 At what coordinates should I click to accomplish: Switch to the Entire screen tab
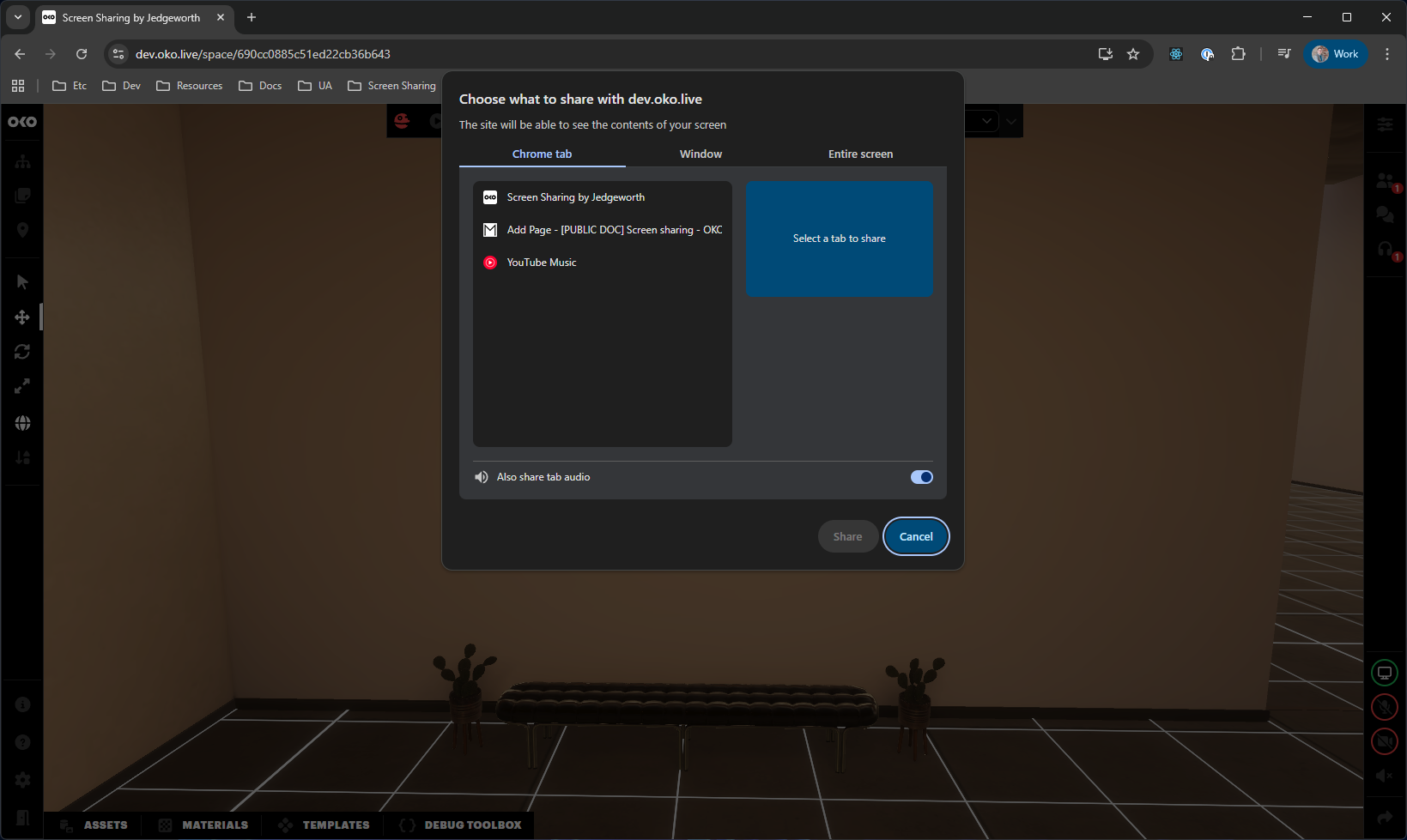tap(860, 154)
